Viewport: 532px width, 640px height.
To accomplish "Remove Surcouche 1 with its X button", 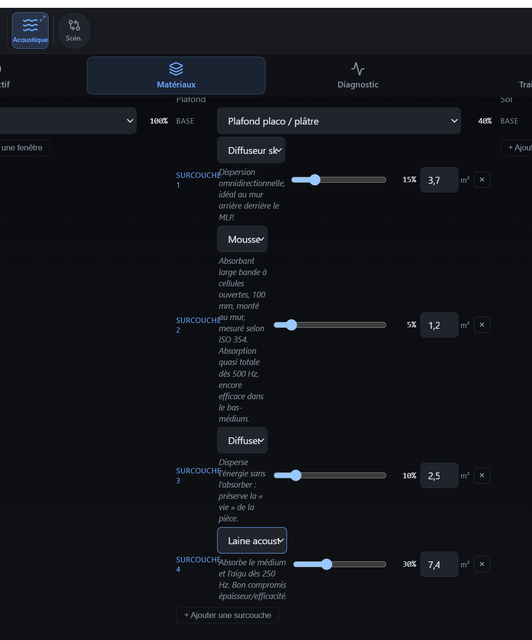I will (482, 180).
